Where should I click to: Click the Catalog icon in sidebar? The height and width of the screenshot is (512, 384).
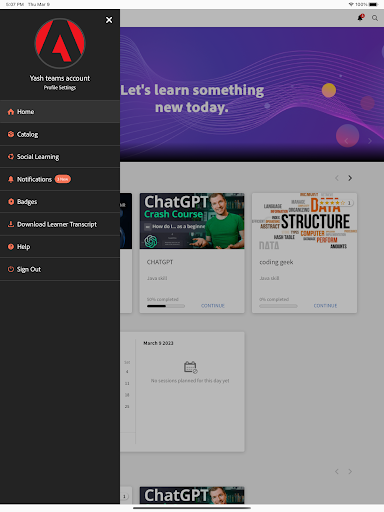click(x=11, y=134)
